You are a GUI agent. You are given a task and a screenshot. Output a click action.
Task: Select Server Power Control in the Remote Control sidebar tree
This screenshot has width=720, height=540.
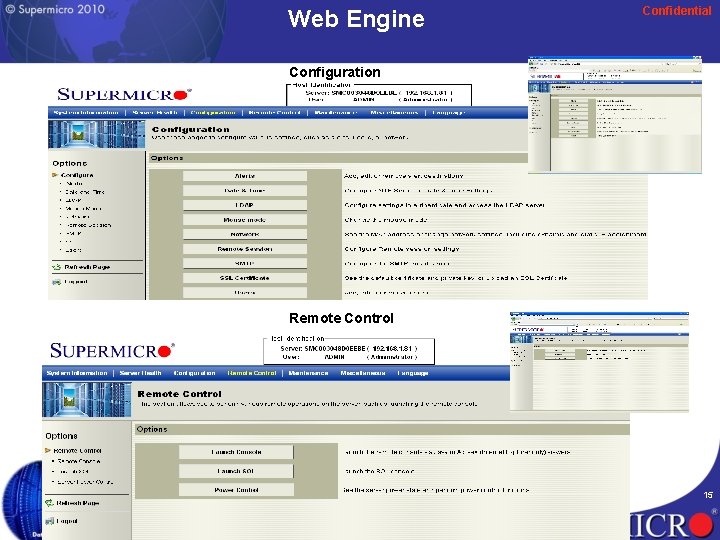click(x=85, y=482)
